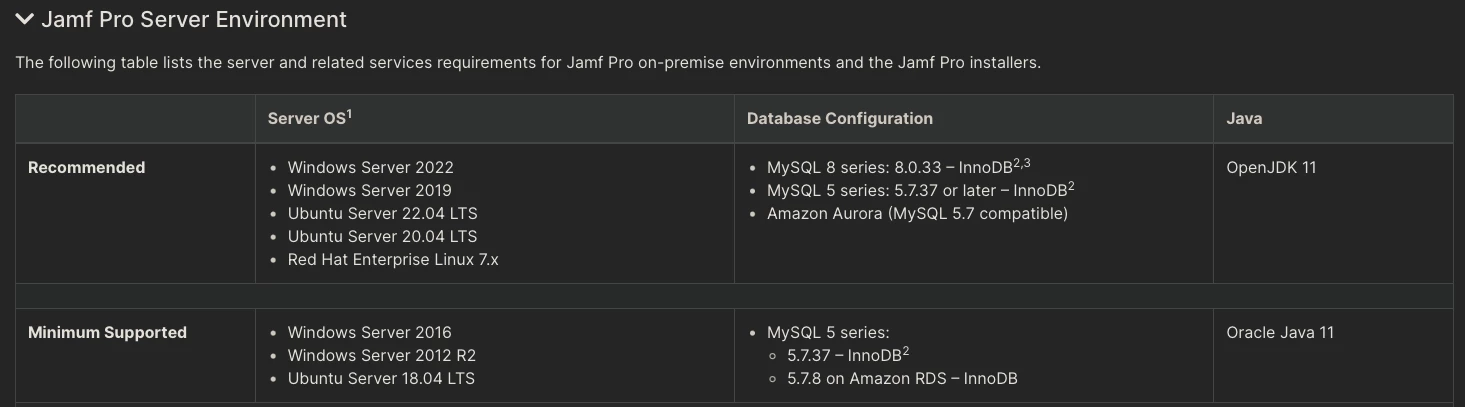Select the Red Hat Enterprise Linux 7.x entry

point(393,259)
